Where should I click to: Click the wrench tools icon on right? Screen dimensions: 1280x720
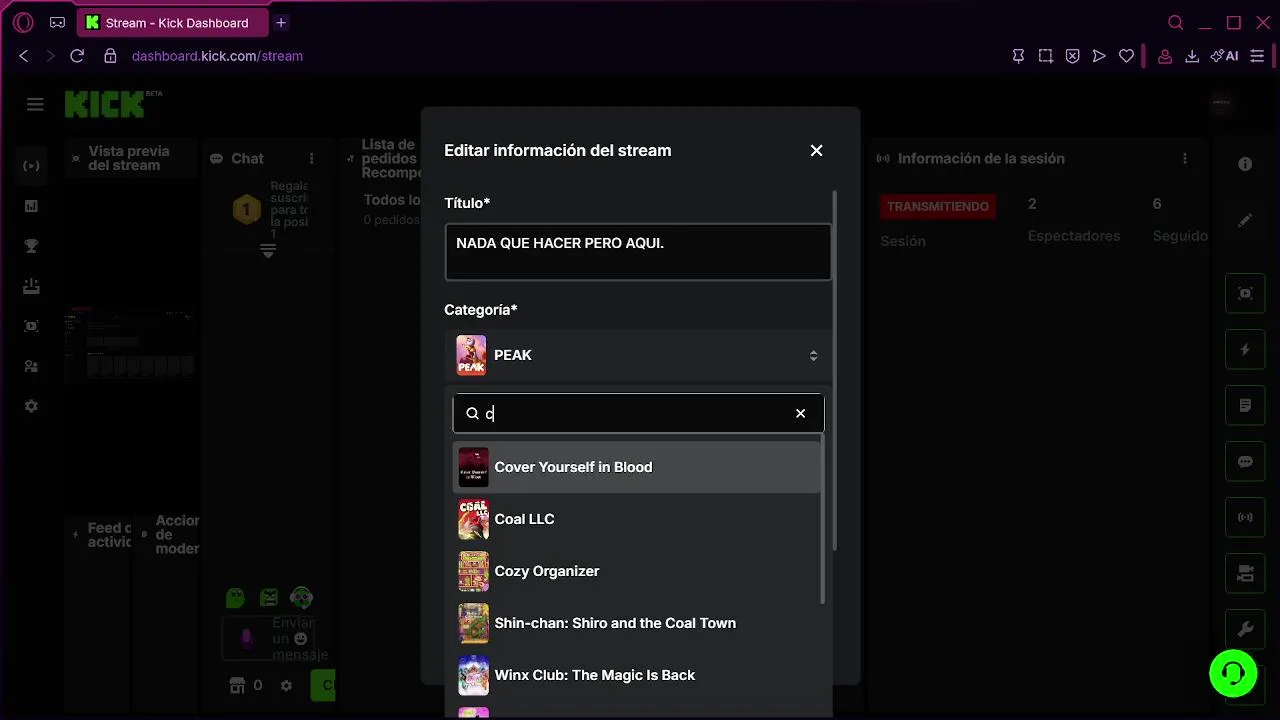click(1245, 629)
